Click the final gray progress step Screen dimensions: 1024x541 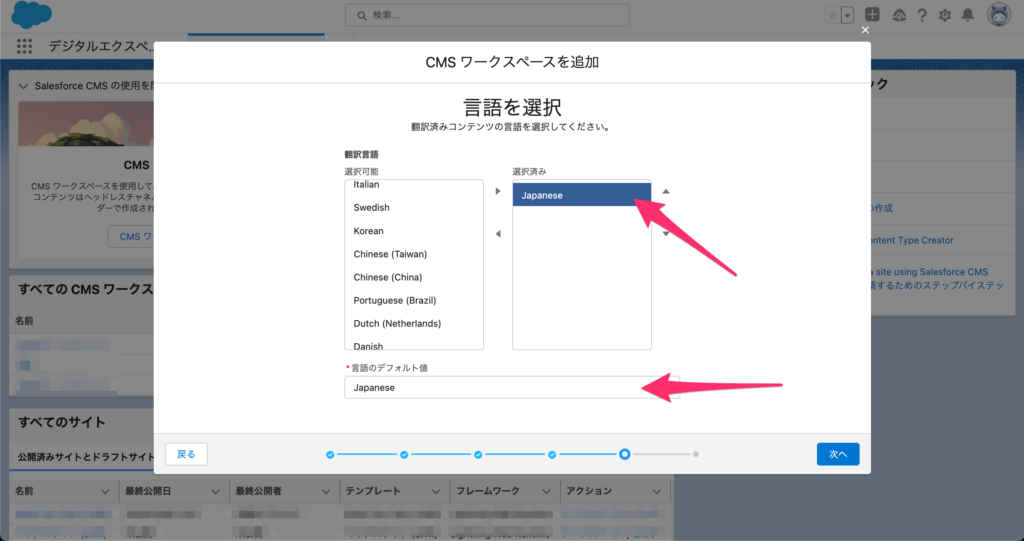click(x=696, y=454)
